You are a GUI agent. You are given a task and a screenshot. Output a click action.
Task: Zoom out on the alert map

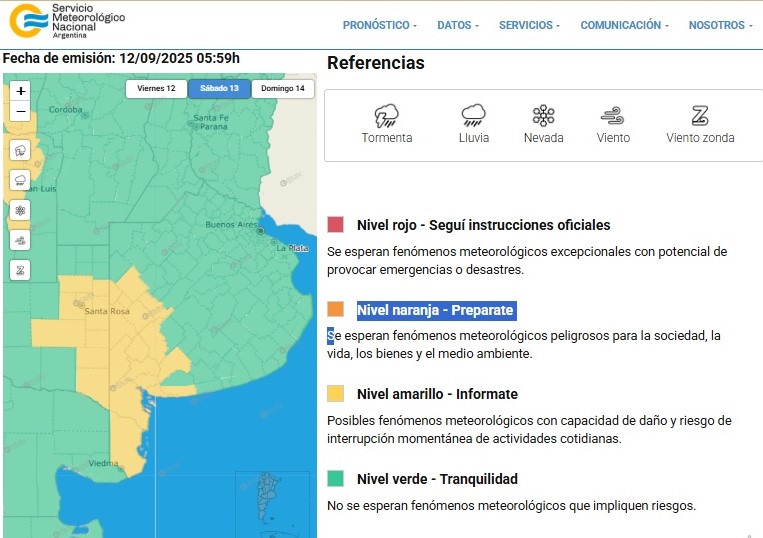[x=21, y=111]
